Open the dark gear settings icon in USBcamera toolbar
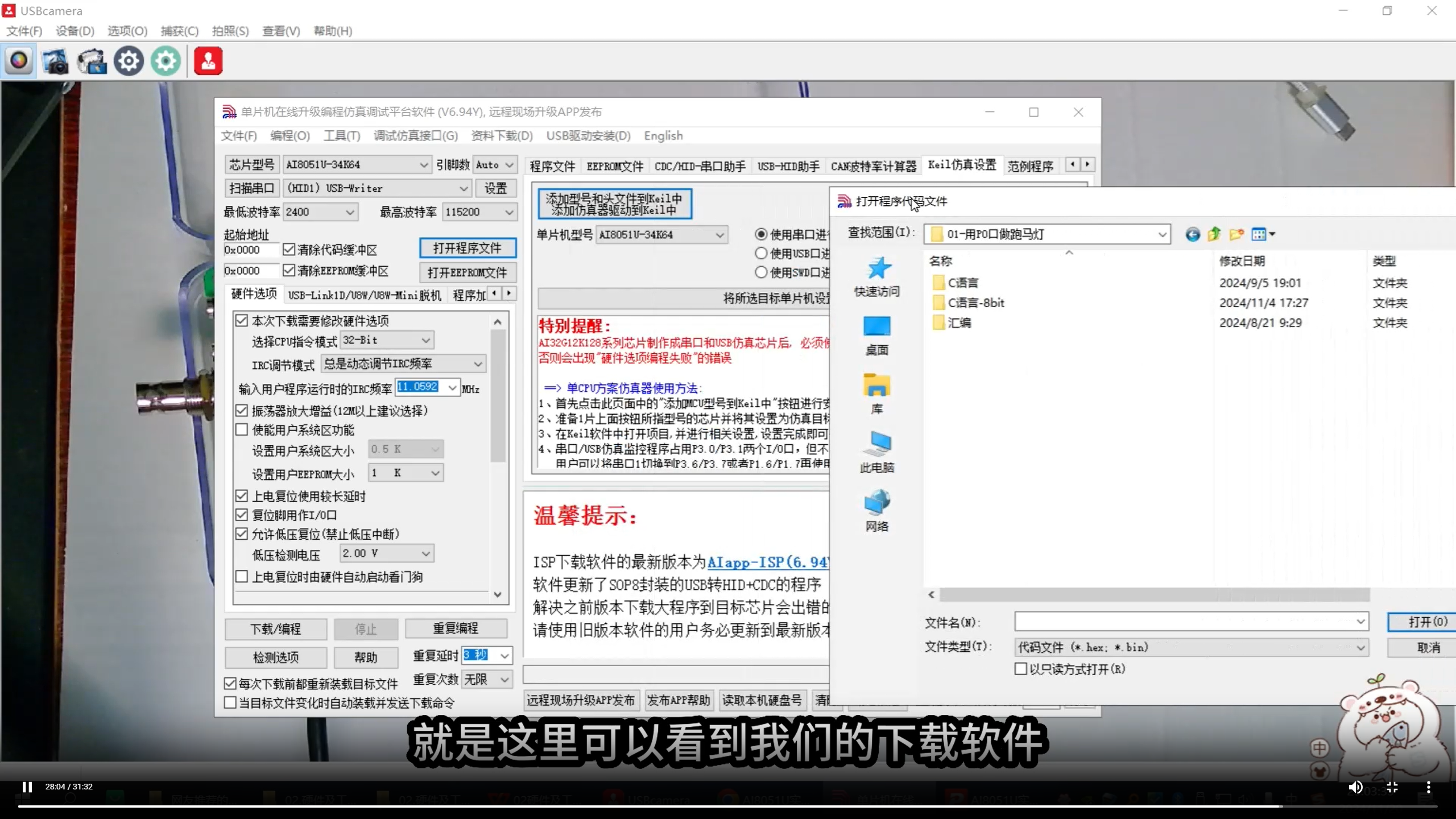 [129, 61]
